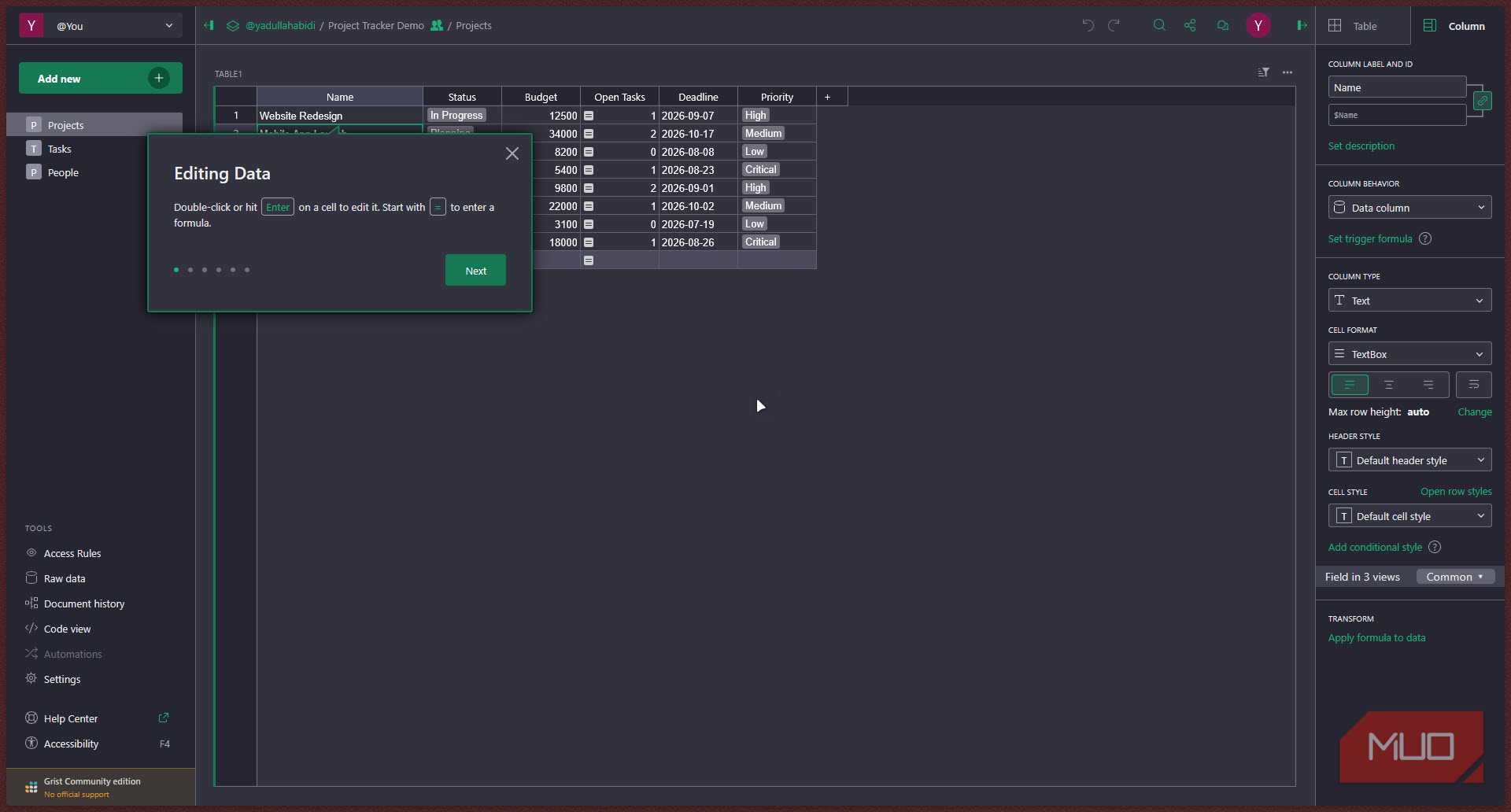The height and width of the screenshot is (812, 1511).
Task: Click the undo arrow in top bar
Action: tap(1088, 25)
